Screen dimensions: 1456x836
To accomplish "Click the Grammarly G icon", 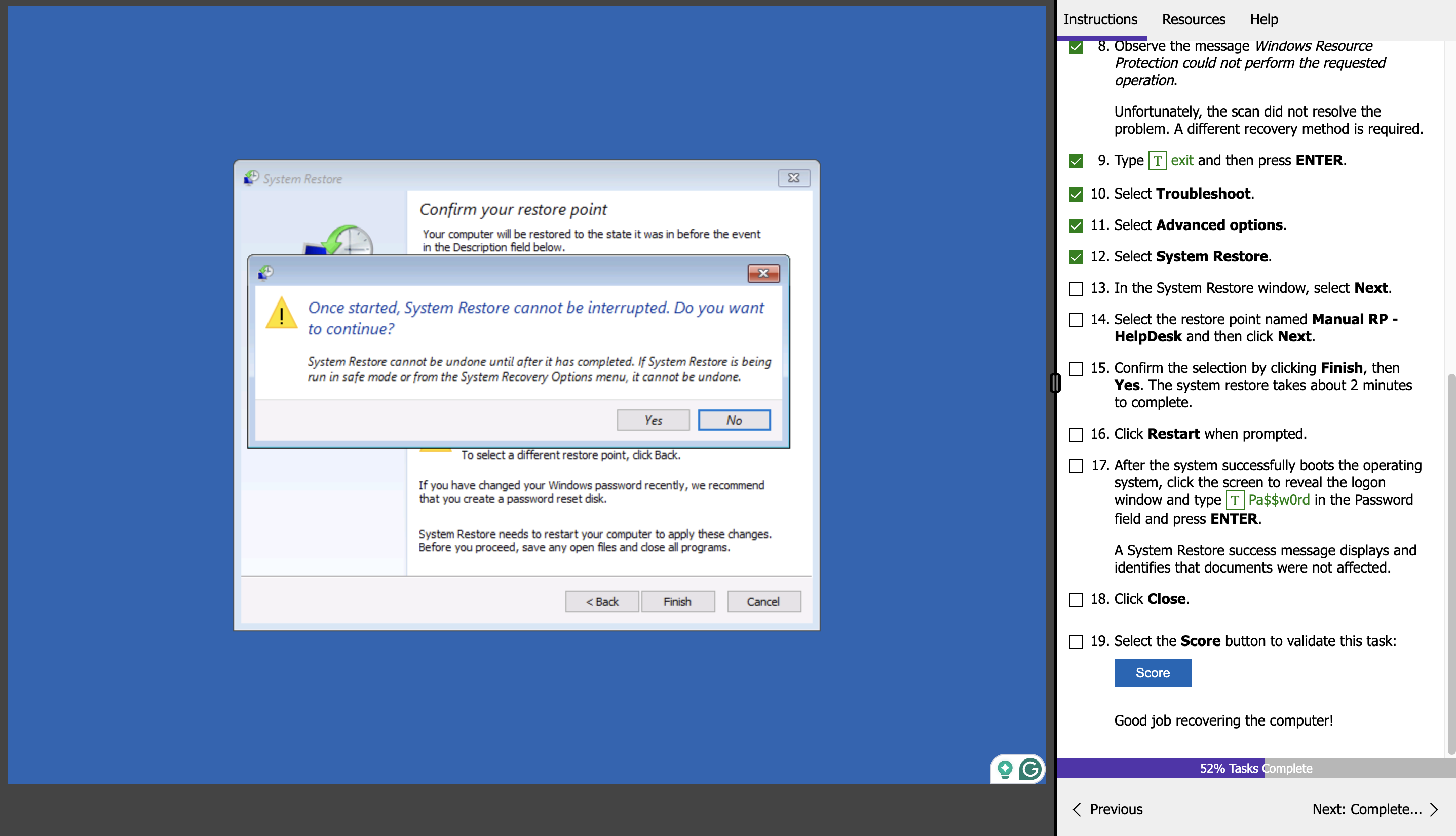I will coord(1030,769).
